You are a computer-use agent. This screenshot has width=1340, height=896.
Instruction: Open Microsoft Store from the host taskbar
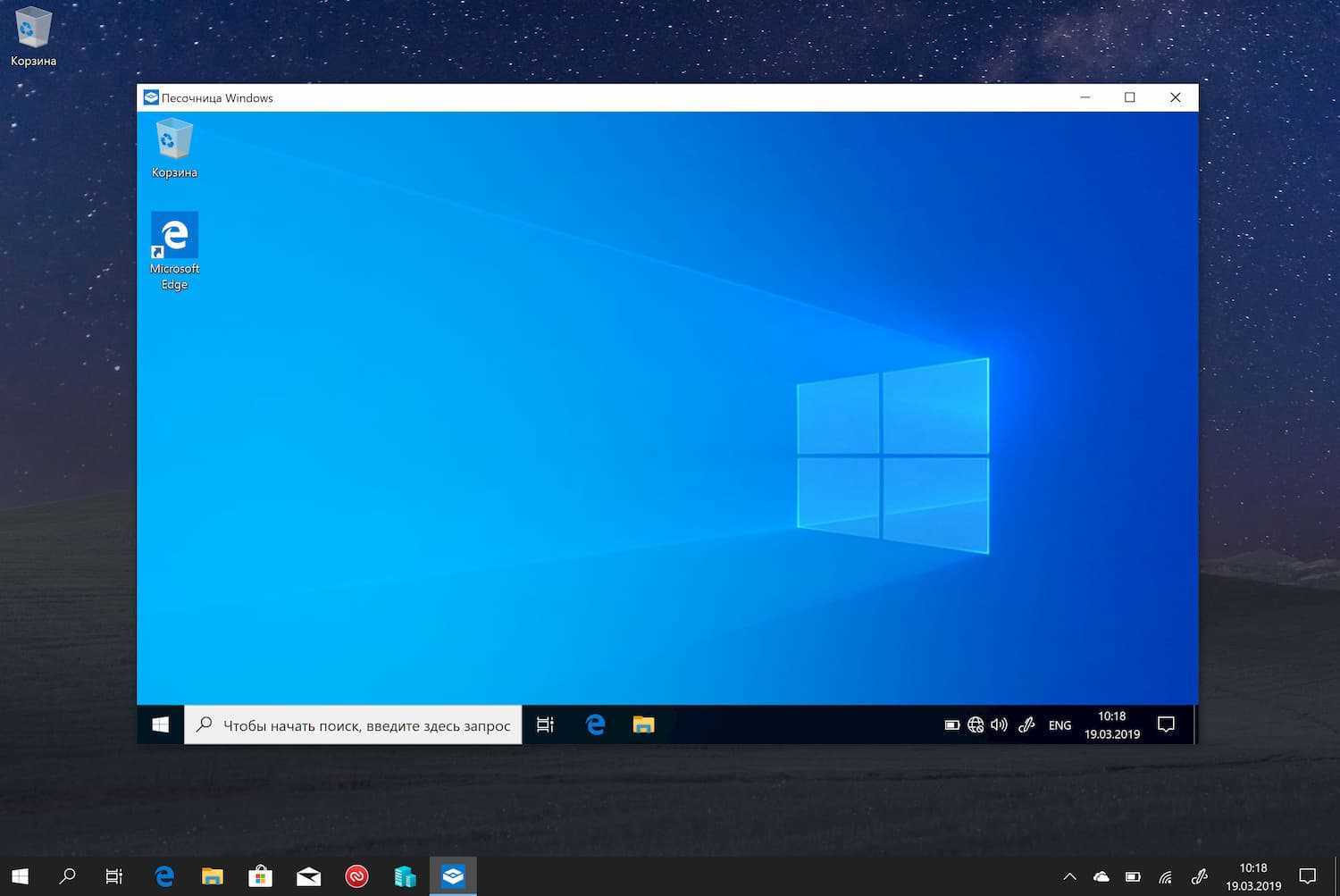pos(260,876)
